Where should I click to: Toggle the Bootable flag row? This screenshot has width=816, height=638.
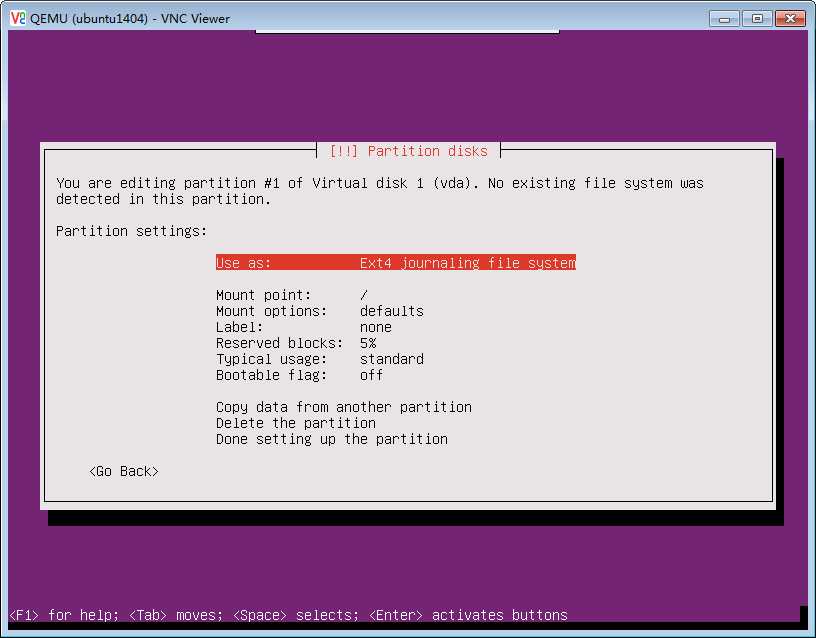299,375
